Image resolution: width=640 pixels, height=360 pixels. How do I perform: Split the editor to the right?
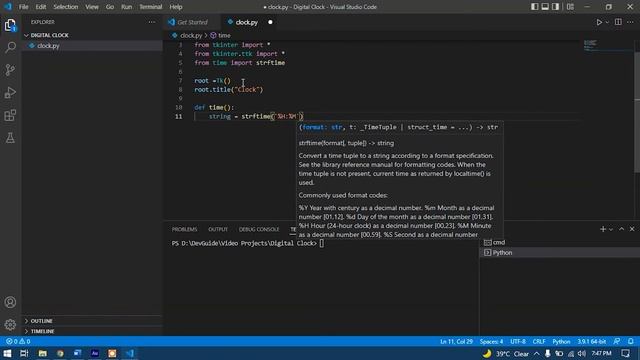tap(618, 22)
